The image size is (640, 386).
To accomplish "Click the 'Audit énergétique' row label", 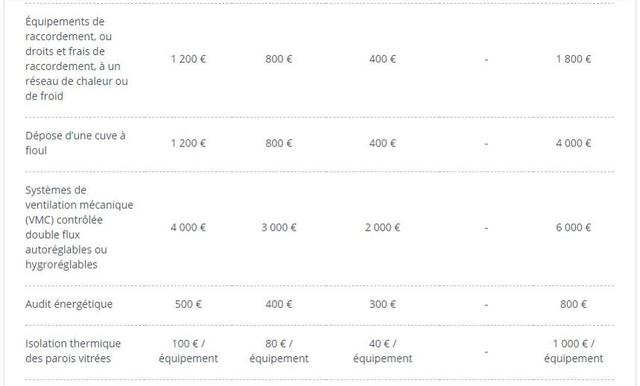I will click(69, 304).
